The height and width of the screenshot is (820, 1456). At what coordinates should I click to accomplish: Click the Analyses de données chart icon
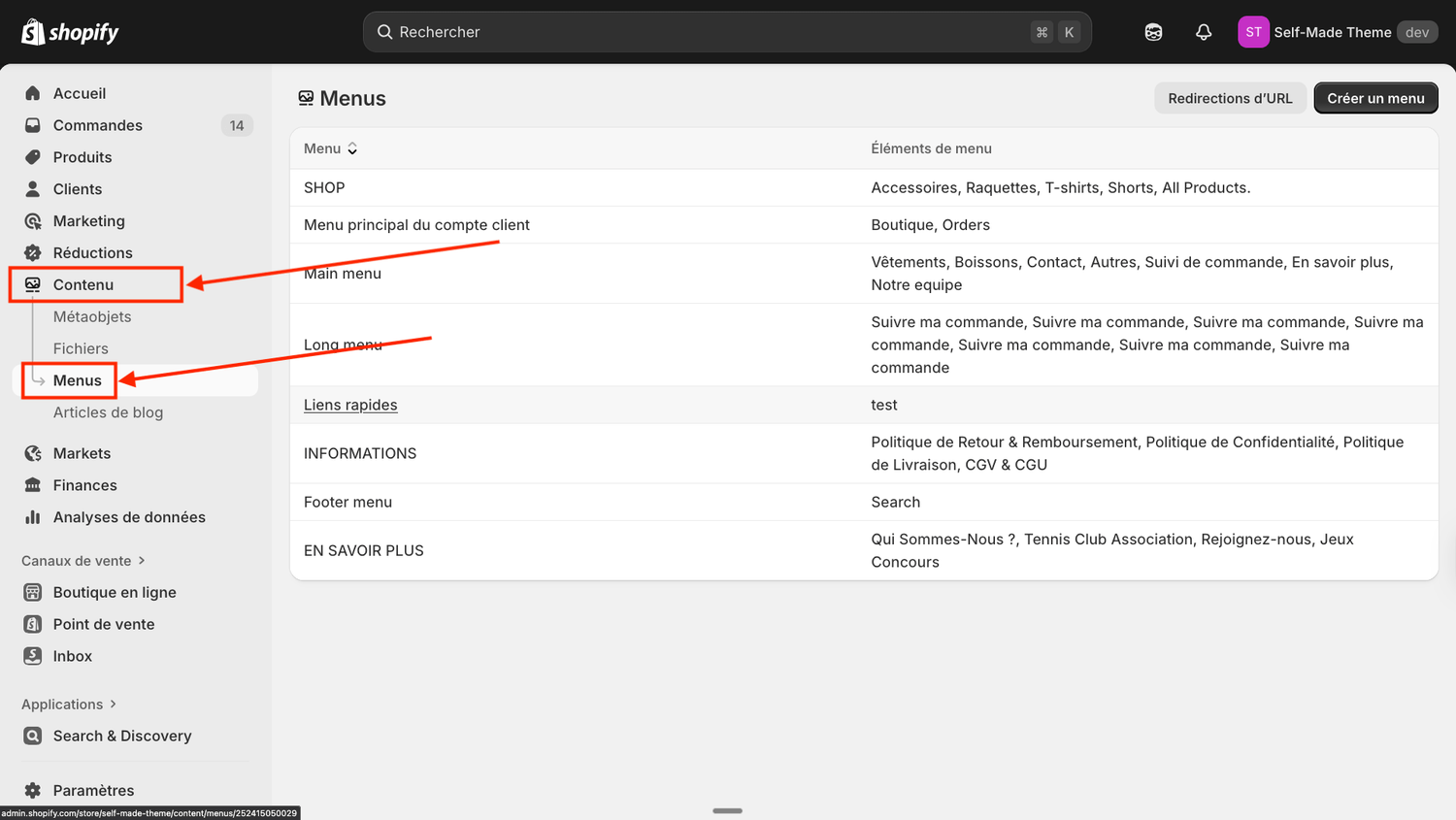33,517
